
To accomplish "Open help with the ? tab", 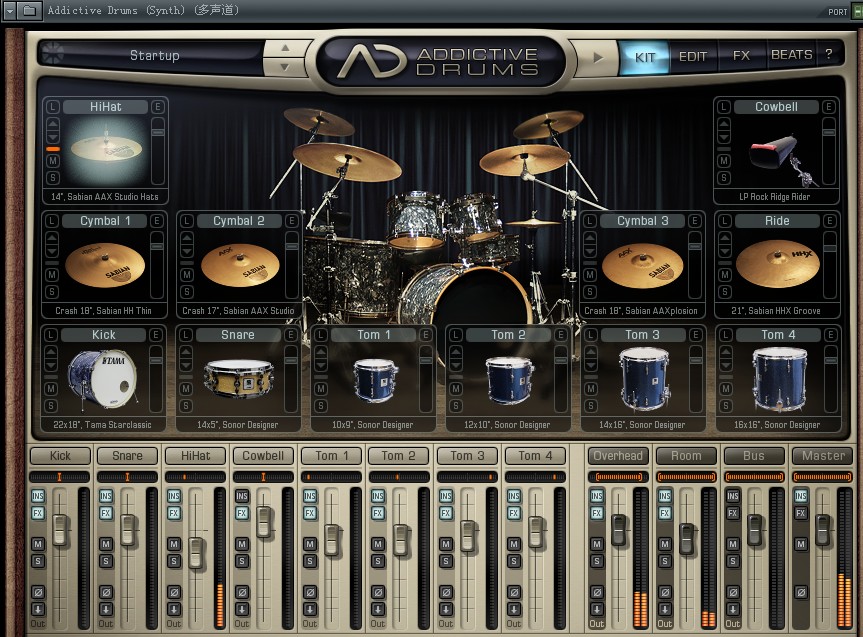I will (x=828, y=54).
